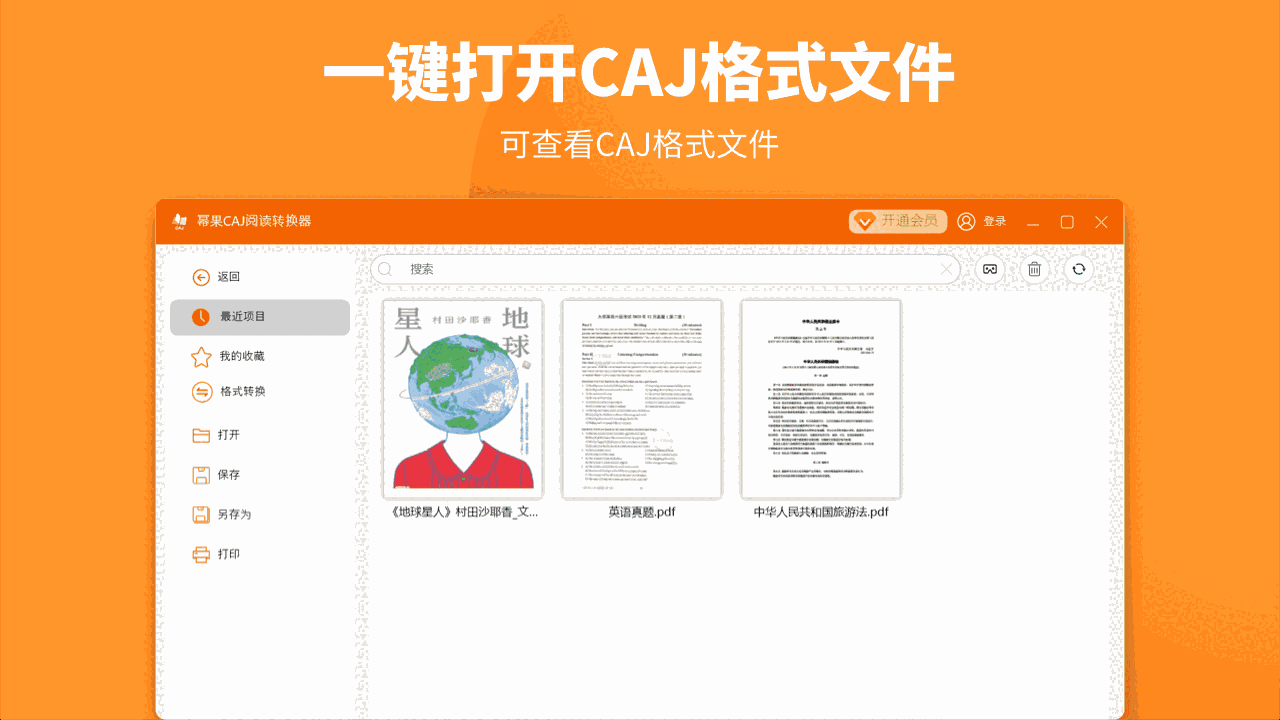Click the trash delete icon
Viewport: 1280px width, 720px height.
point(1033,269)
